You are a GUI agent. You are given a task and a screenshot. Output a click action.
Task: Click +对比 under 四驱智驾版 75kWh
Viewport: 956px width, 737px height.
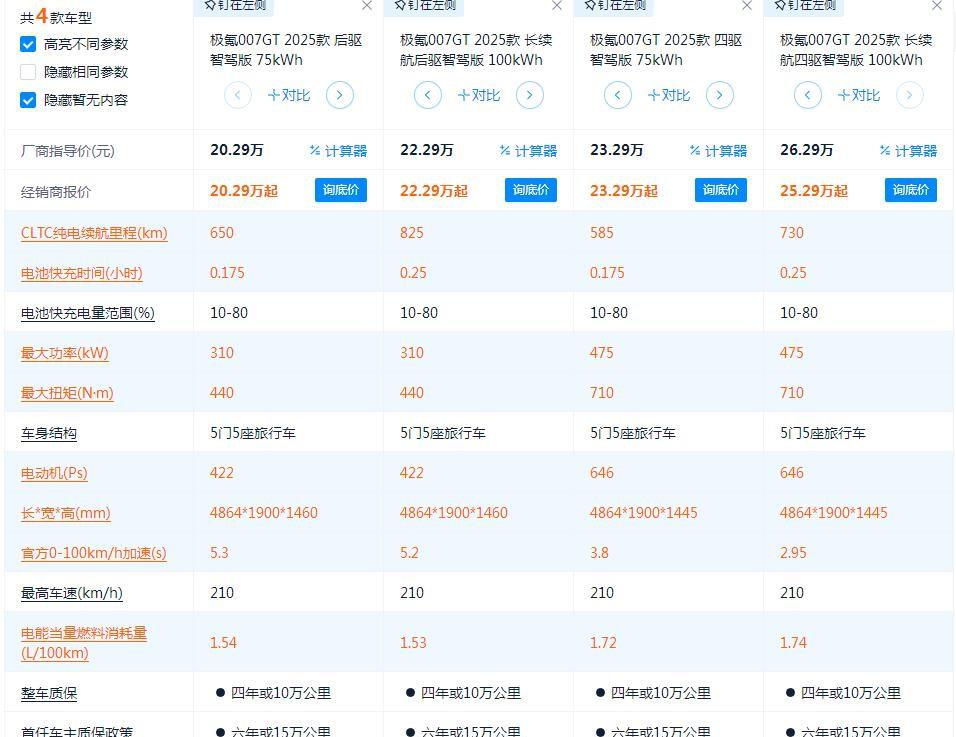669,95
